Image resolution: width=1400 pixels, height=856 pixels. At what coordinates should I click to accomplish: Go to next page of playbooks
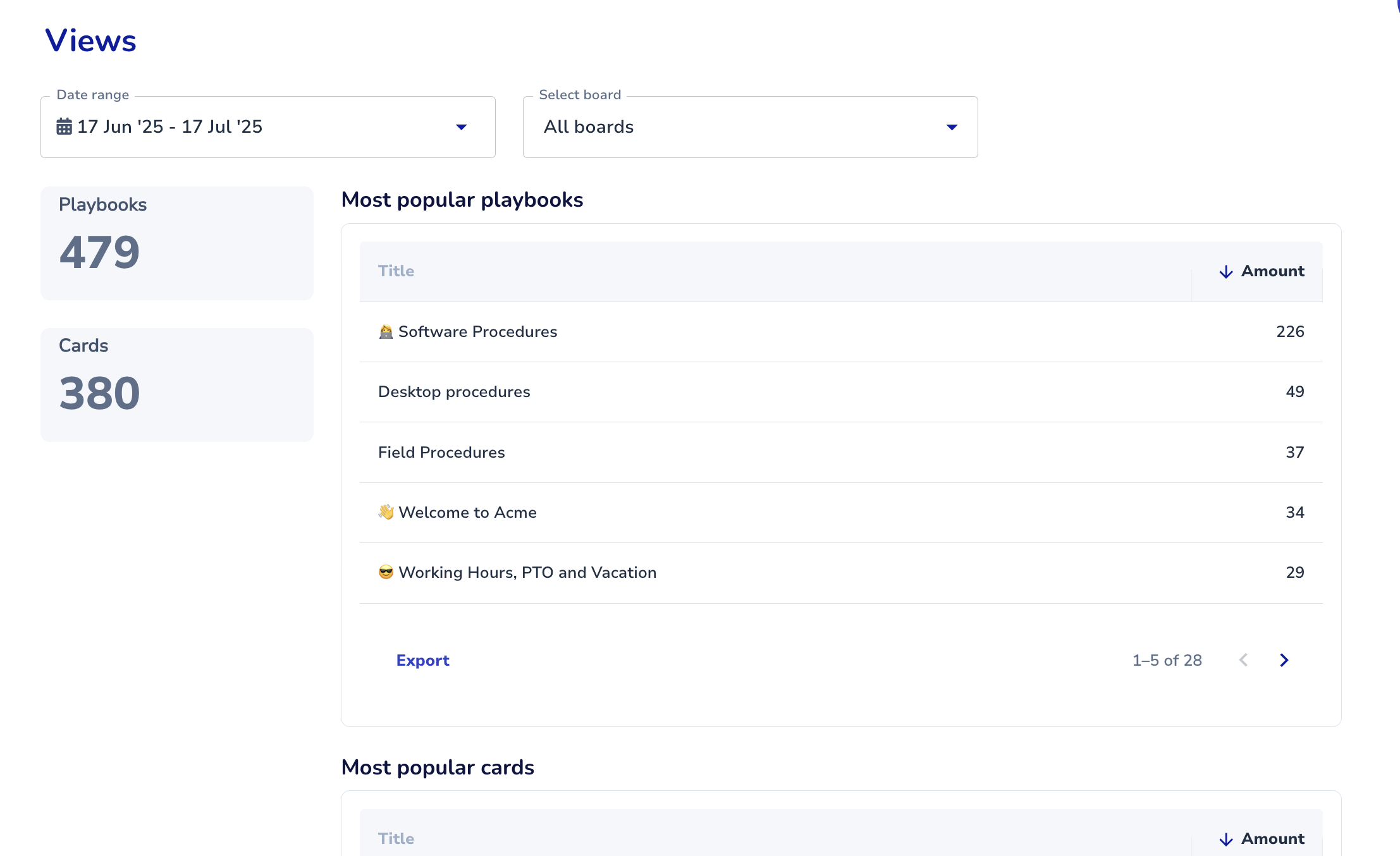point(1284,660)
